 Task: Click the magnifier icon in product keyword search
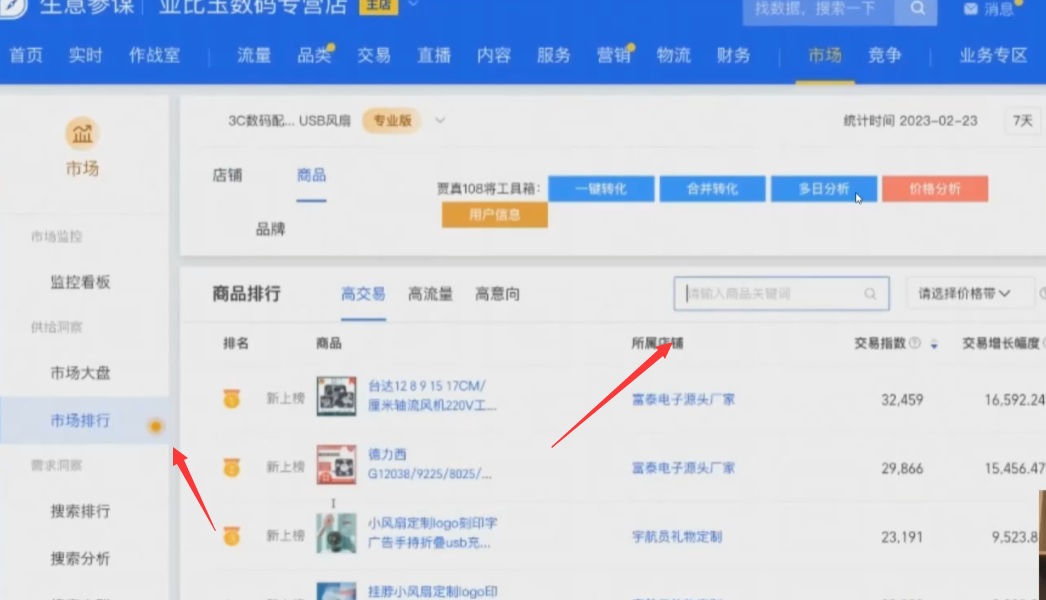point(871,294)
